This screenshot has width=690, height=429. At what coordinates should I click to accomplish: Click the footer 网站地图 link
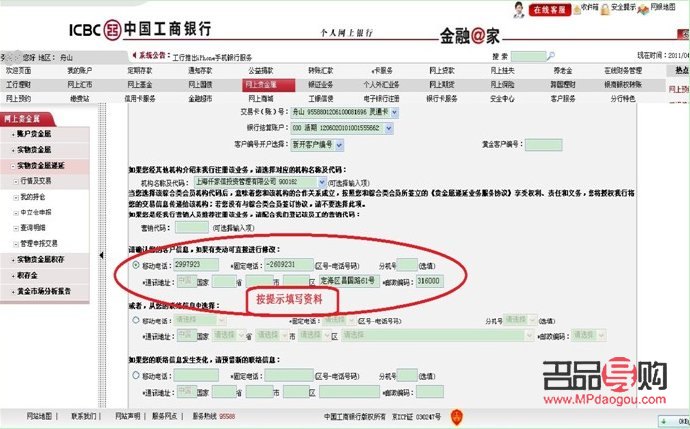click(39, 416)
